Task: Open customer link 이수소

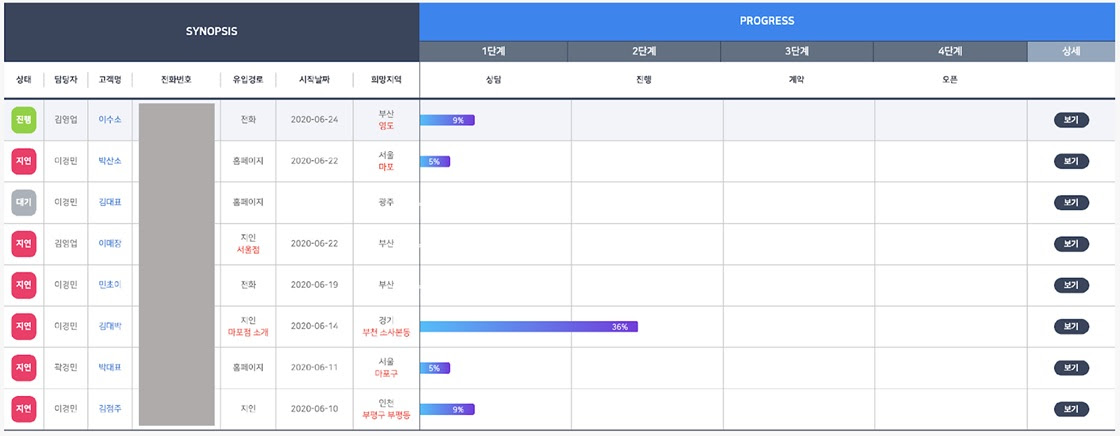Action: click(x=110, y=120)
